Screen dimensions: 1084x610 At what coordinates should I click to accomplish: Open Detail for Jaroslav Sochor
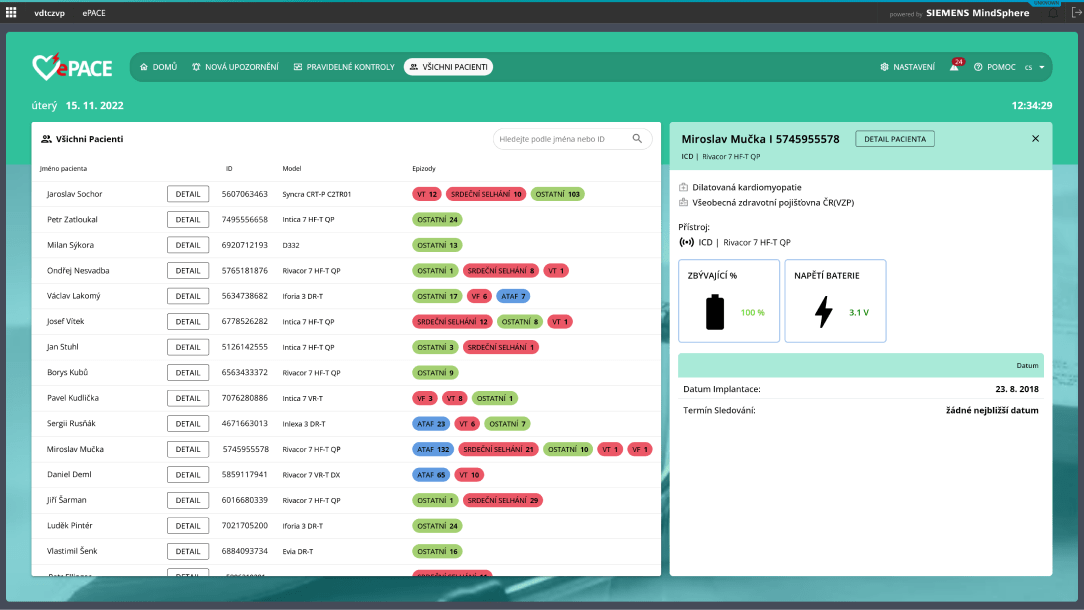pos(188,194)
